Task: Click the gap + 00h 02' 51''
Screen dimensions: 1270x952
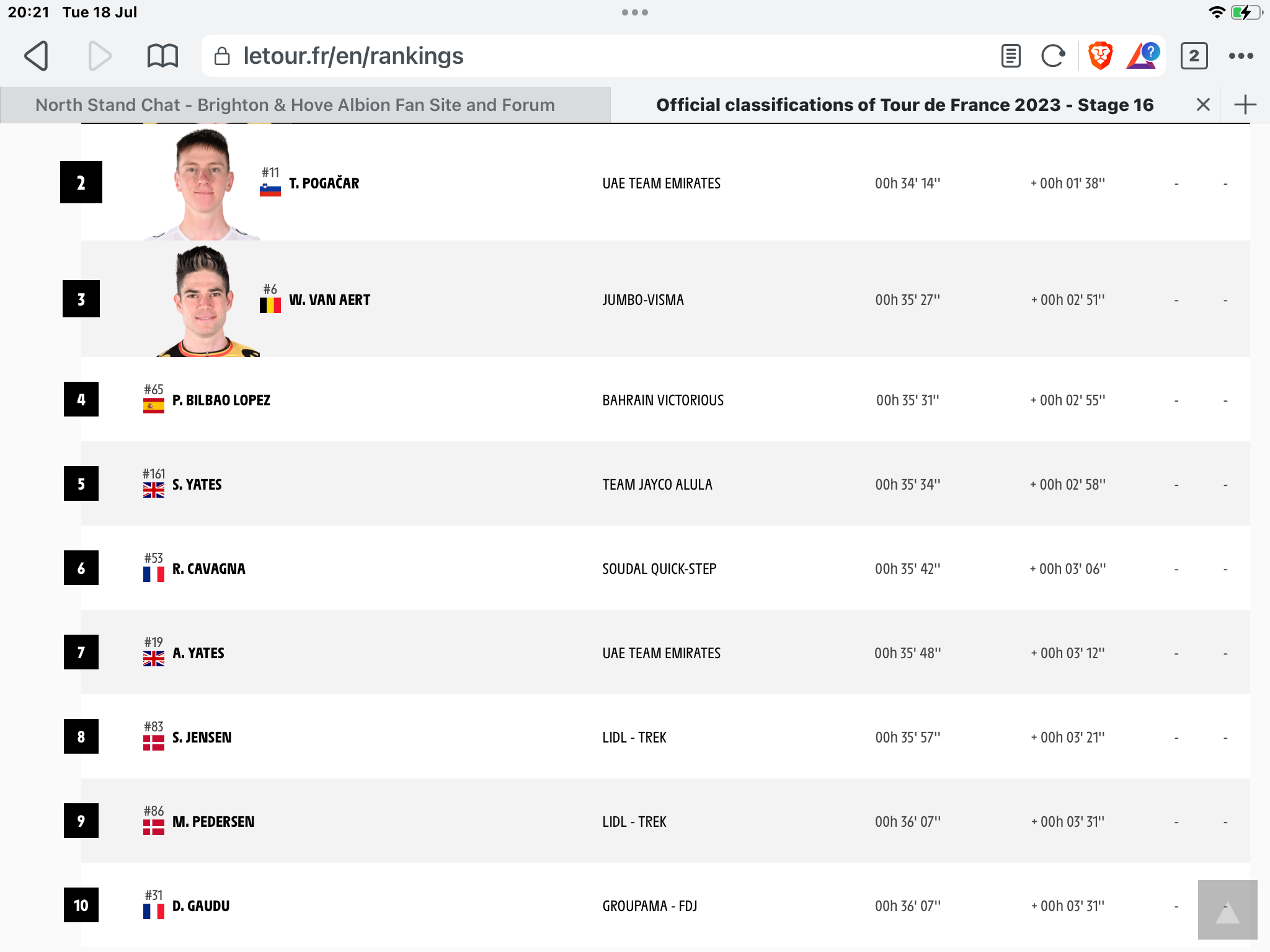Action: click(x=1068, y=300)
